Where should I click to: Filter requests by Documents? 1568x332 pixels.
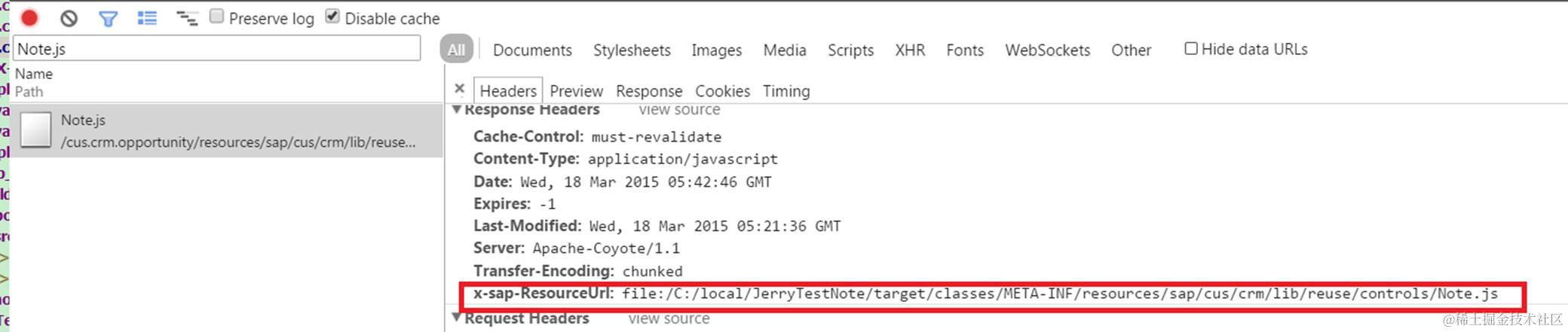(532, 50)
